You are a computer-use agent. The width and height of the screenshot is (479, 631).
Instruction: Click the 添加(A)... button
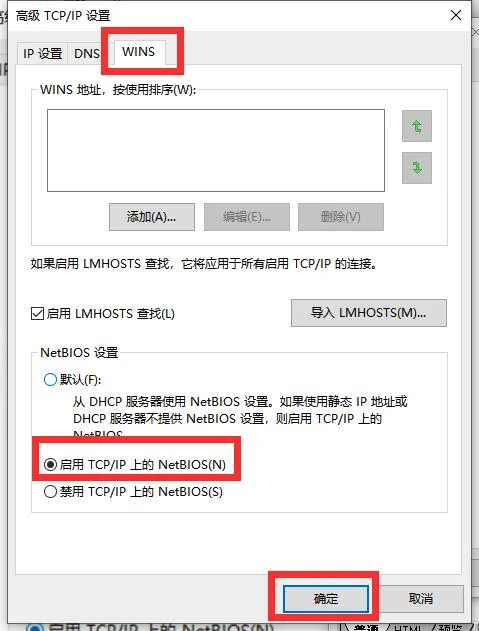(x=152, y=217)
